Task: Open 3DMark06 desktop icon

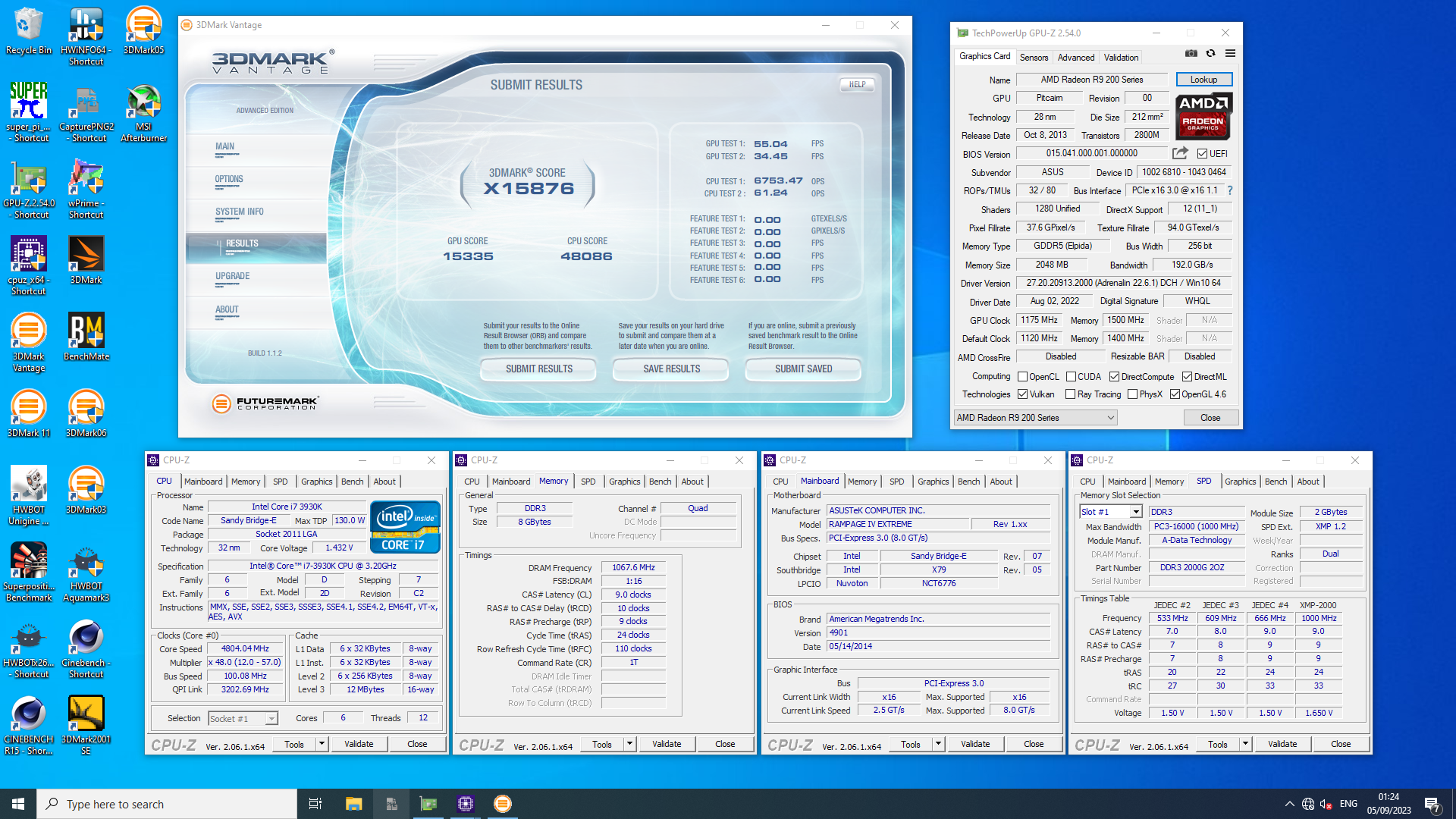Action: click(x=86, y=413)
